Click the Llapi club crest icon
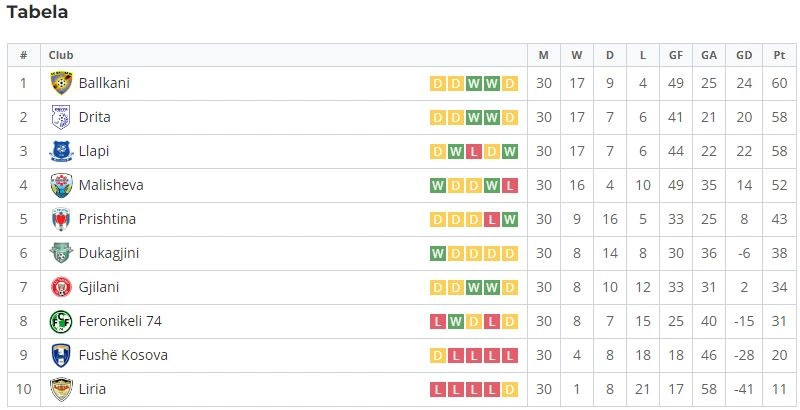The image size is (800, 410). (x=61, y=151)
